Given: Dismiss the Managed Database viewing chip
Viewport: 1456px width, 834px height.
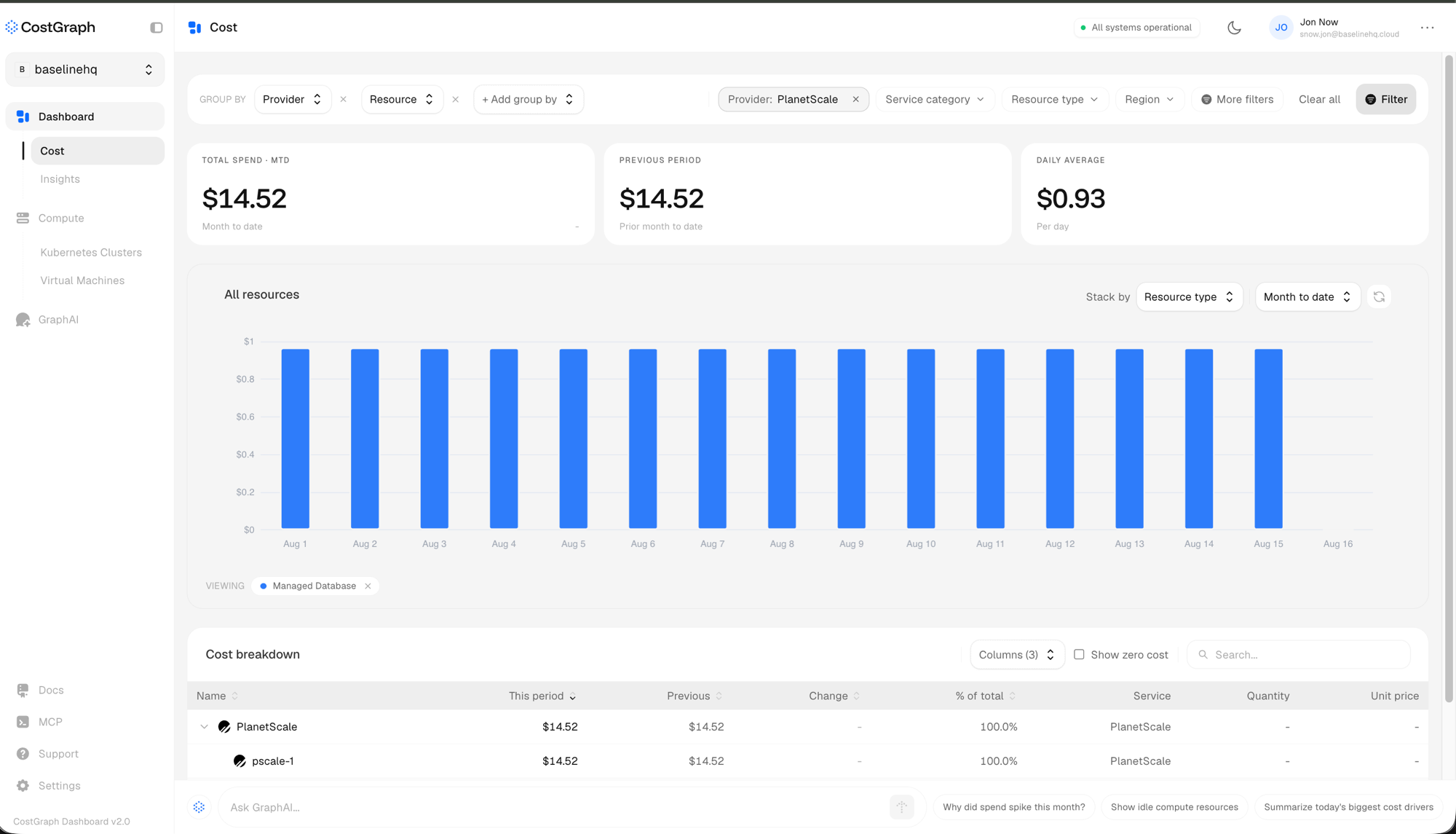Looking at the screenshot, I should (368, 586).
